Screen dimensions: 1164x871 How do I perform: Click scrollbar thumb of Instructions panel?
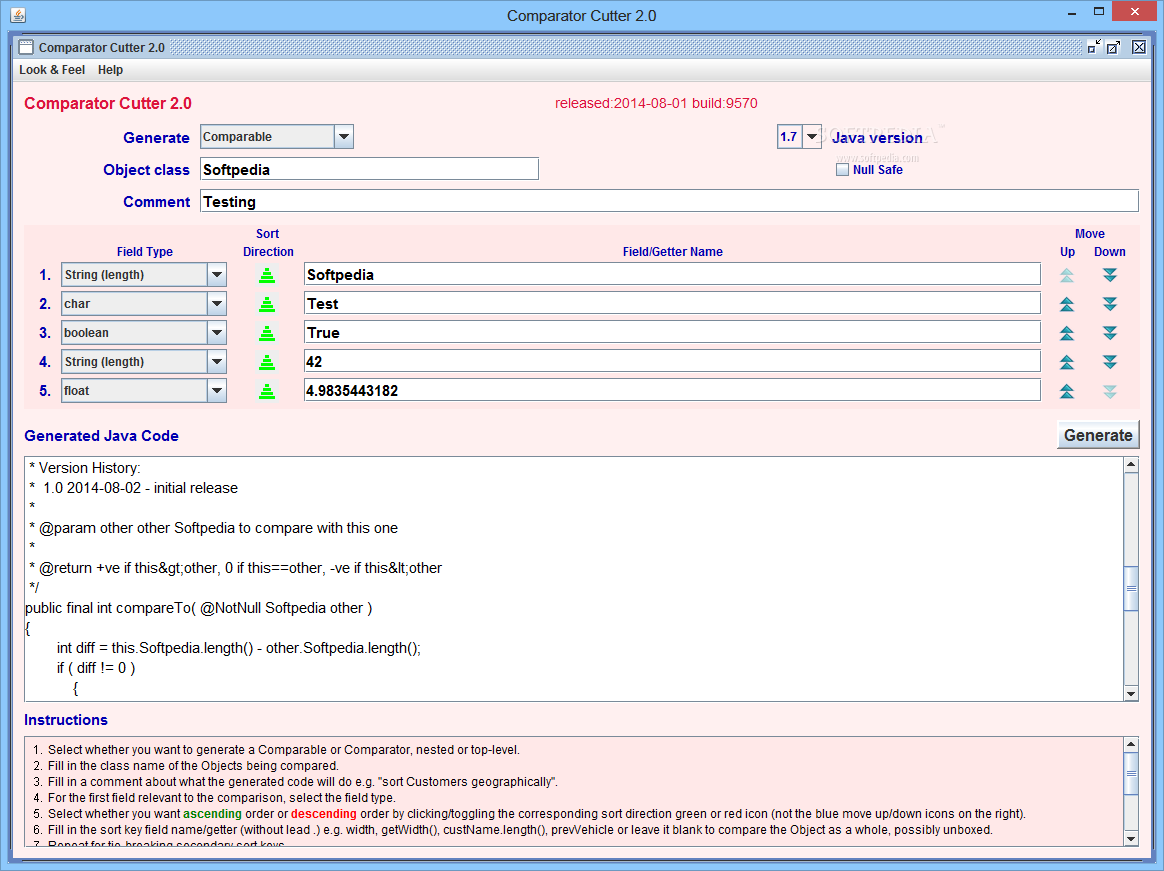(x=1131, y=774)
